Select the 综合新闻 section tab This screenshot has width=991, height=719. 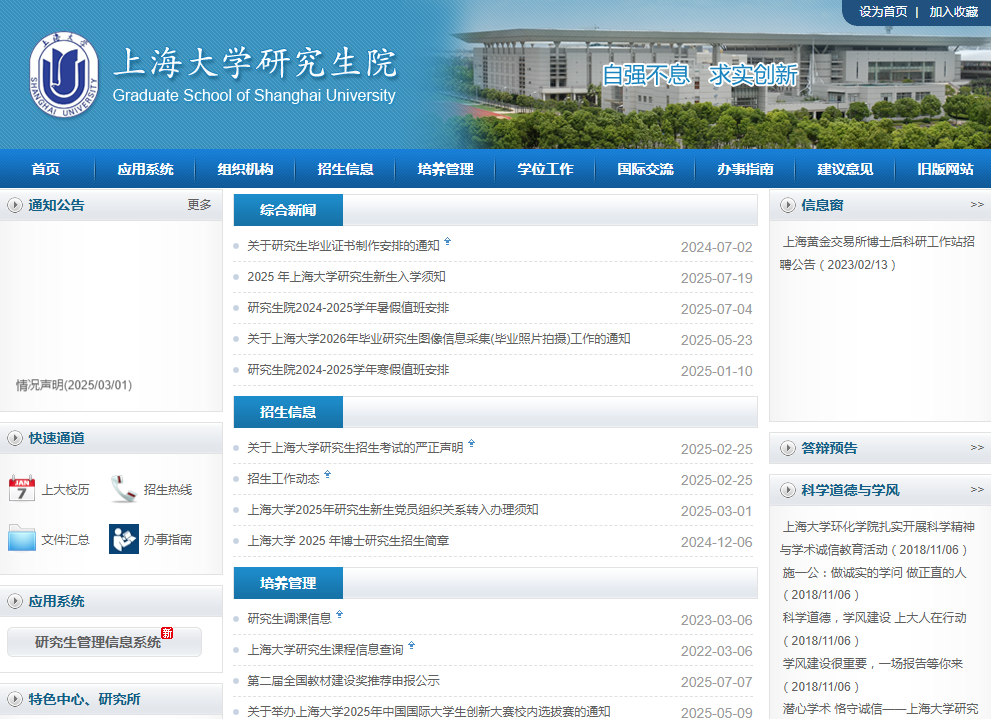tap(288, 210)
